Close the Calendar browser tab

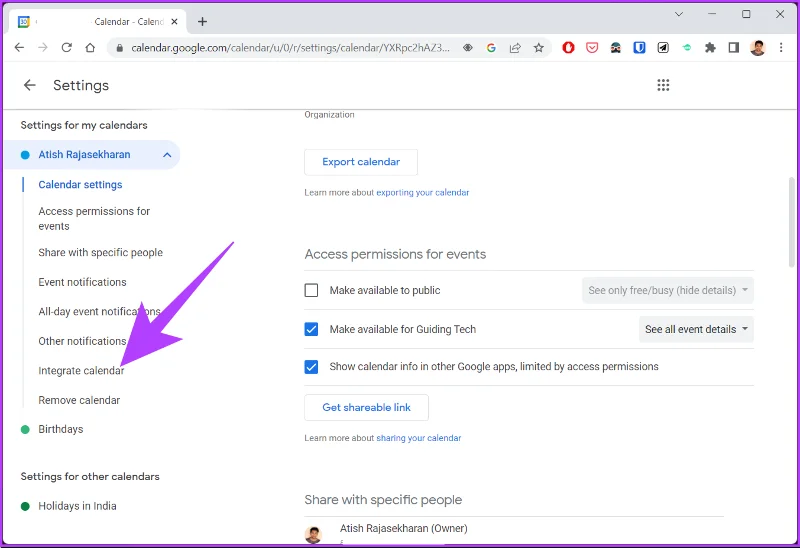pyautogui.click(x=174, y=21)
